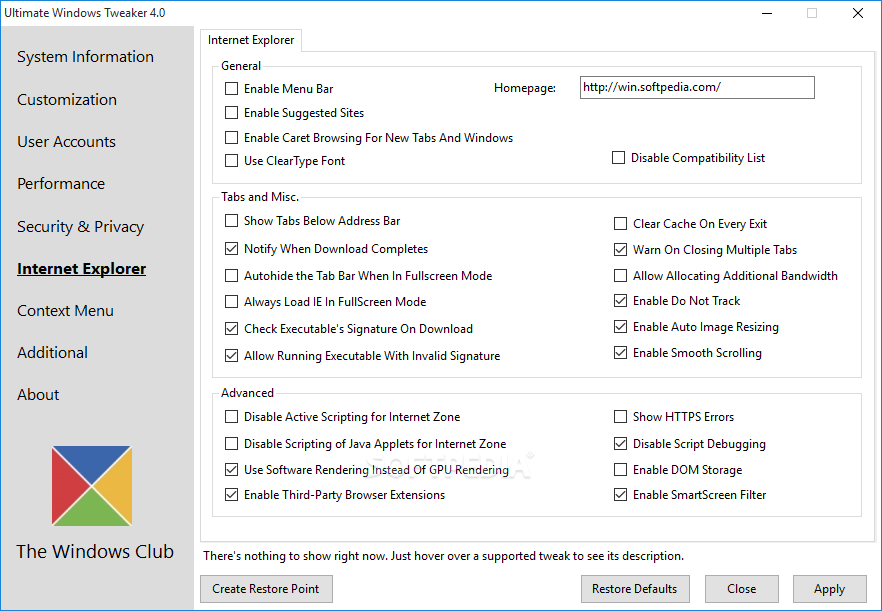
Task: Toggle Disable Compatibility List checkbox
Action: tap(618, 158)
